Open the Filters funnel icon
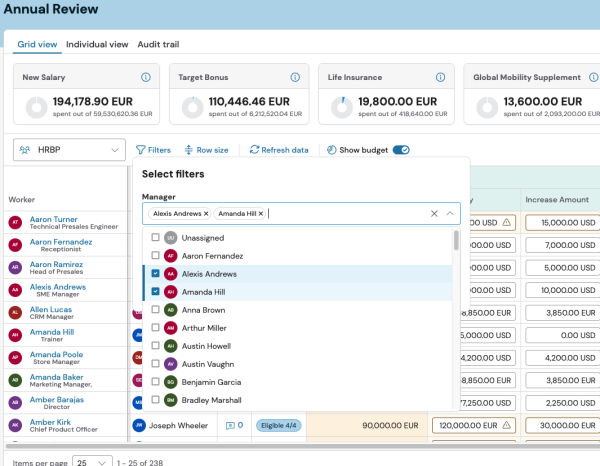The image size is (600, 466). point(141,150)
